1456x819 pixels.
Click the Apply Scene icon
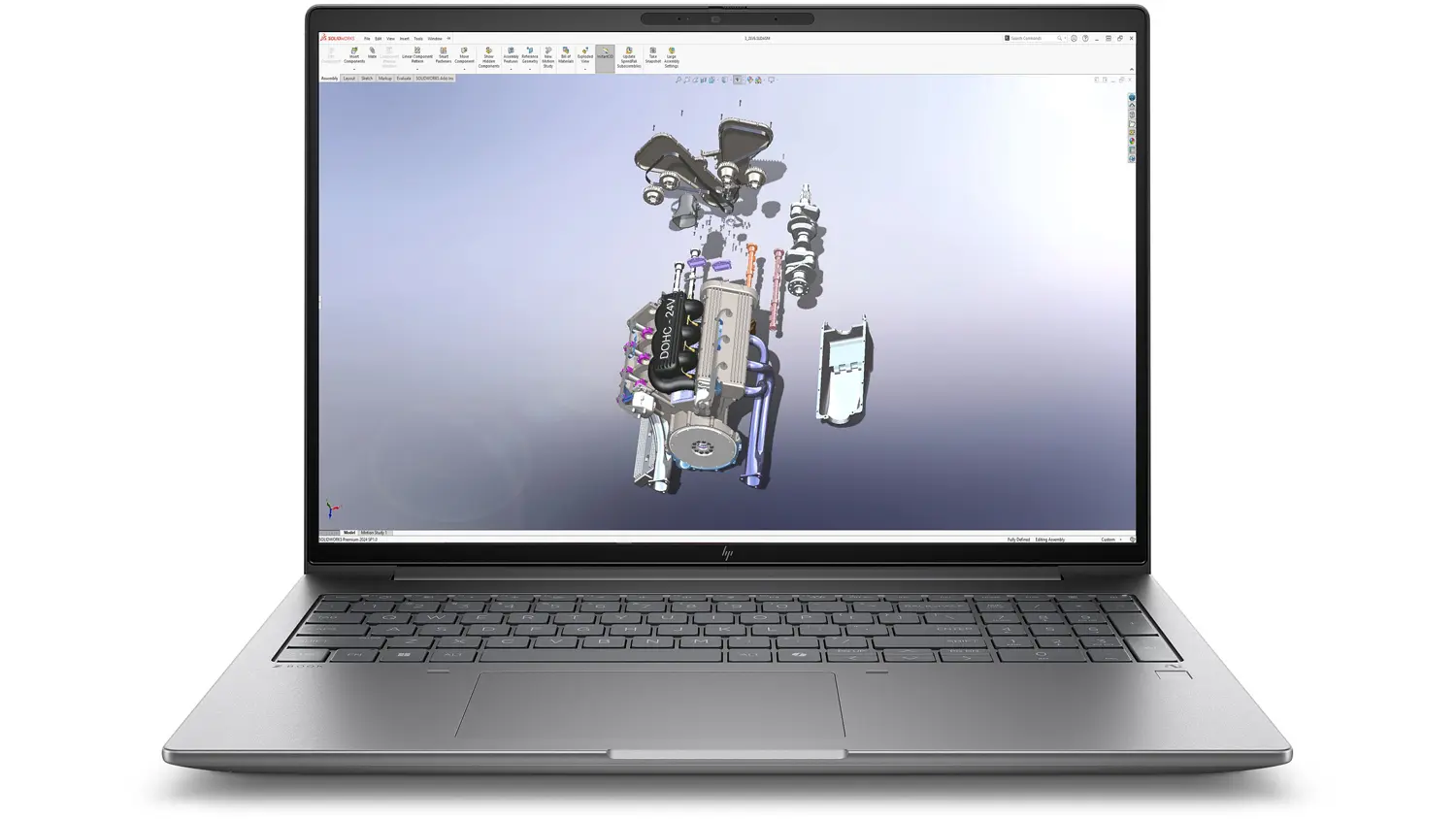pos(758,80)
